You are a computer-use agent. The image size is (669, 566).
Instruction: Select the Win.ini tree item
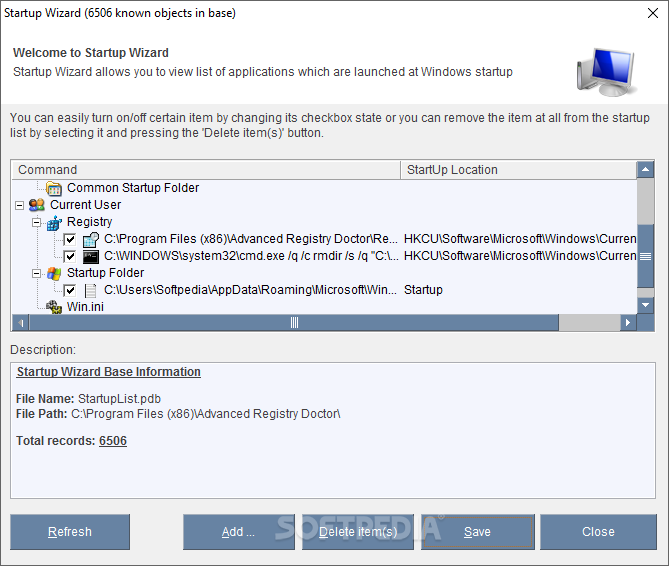pyautogui.click(x=85, y=307)
